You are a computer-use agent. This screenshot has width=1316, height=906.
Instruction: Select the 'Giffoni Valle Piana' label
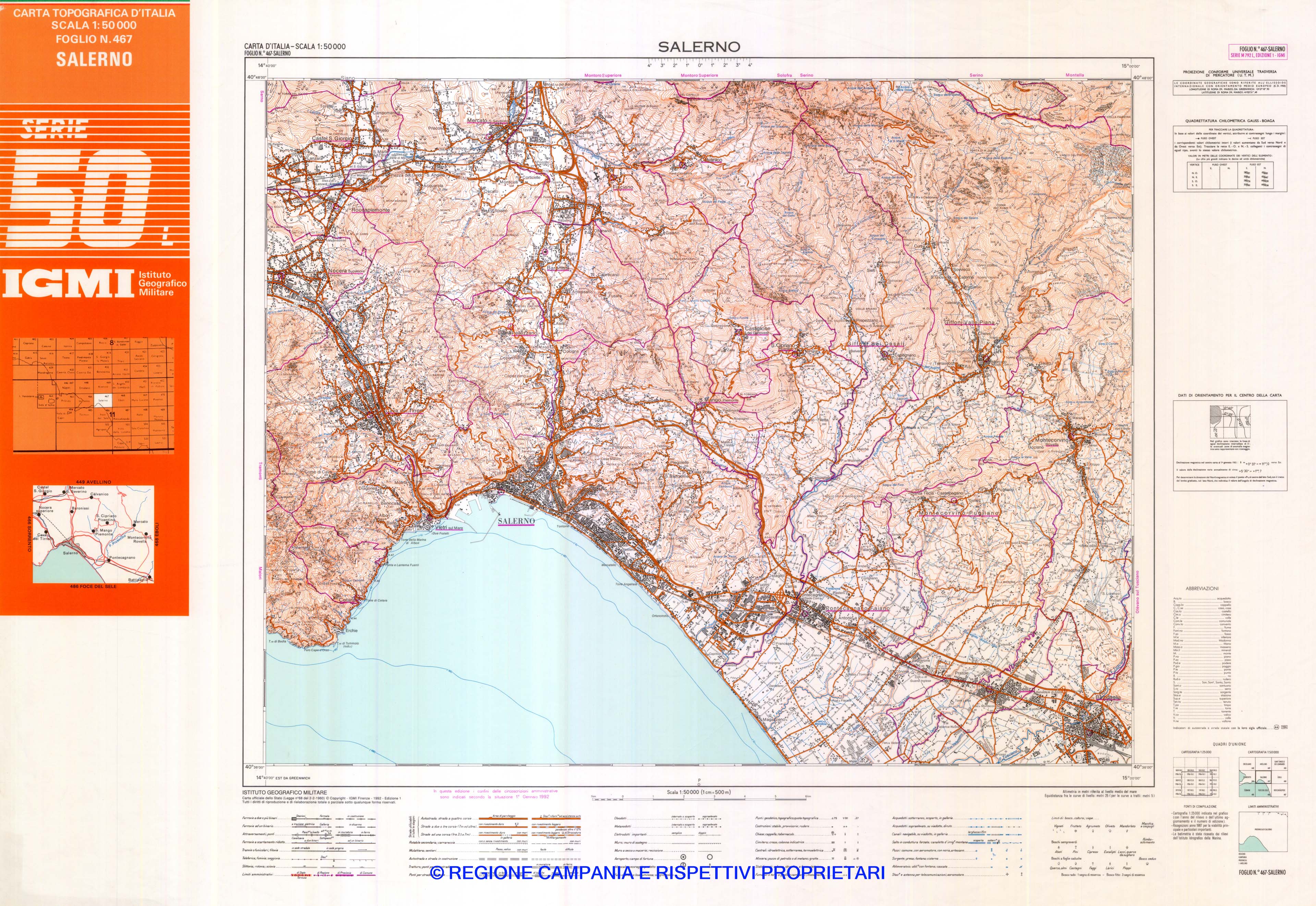[970, 322]
